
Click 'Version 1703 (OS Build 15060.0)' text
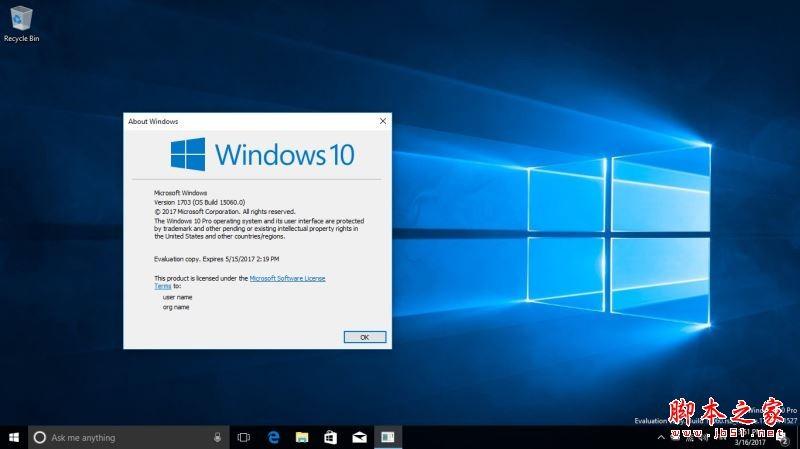[199, 202]
